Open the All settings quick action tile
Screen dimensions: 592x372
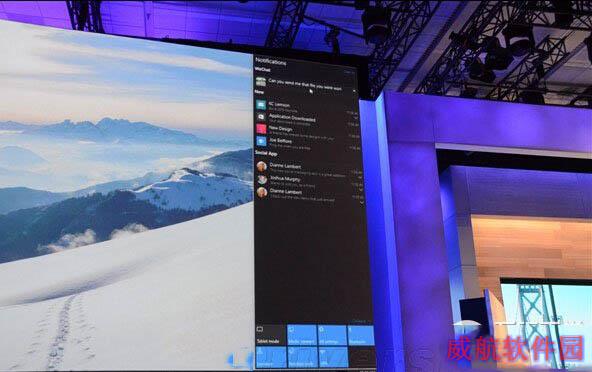coord(332,335)
